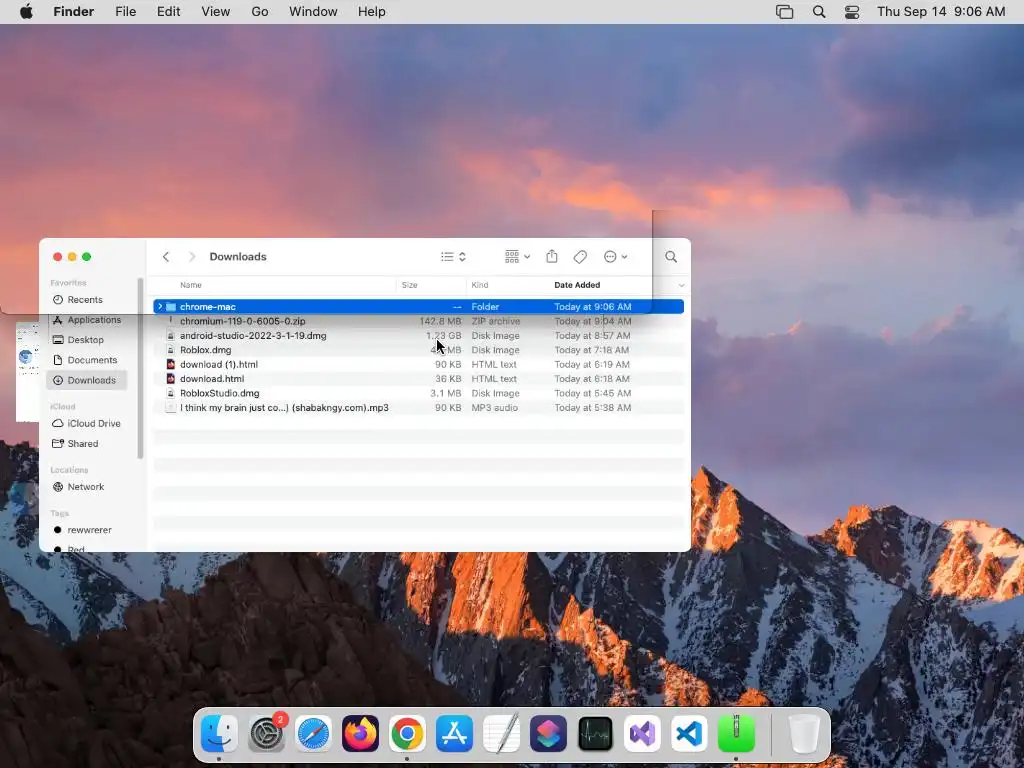Launch Firefox from the Dock
The image size is (1024, 768).
(x=360, y=733)
